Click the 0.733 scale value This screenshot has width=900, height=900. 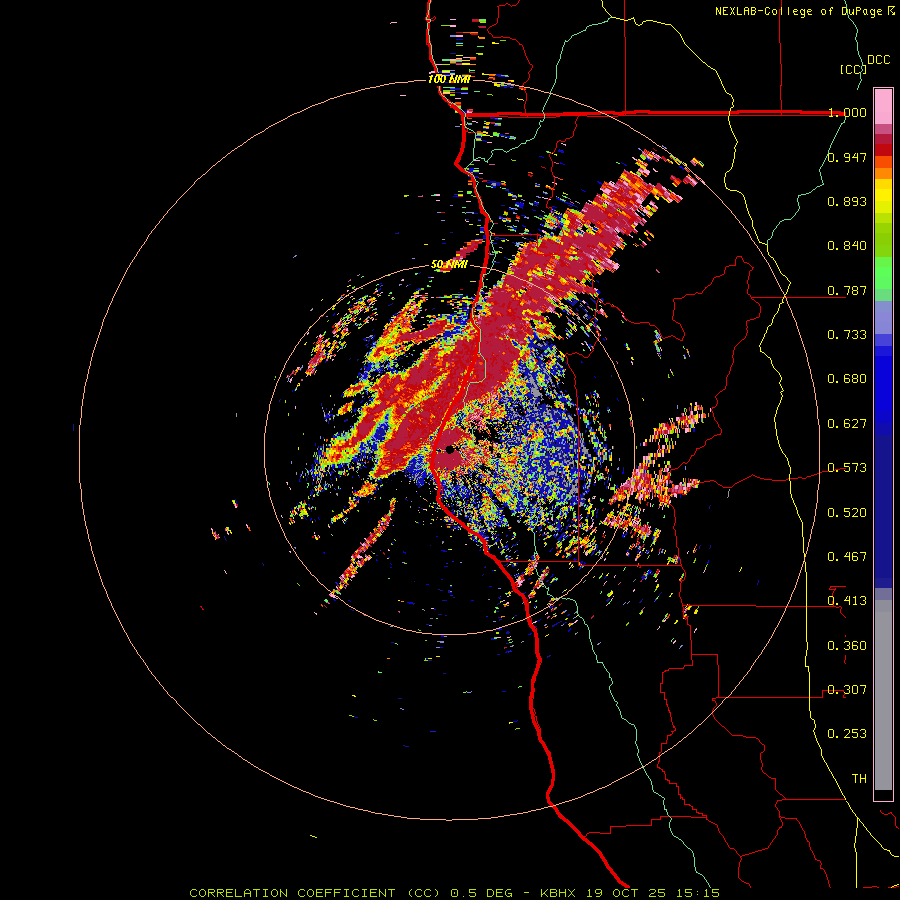[847, 335]
